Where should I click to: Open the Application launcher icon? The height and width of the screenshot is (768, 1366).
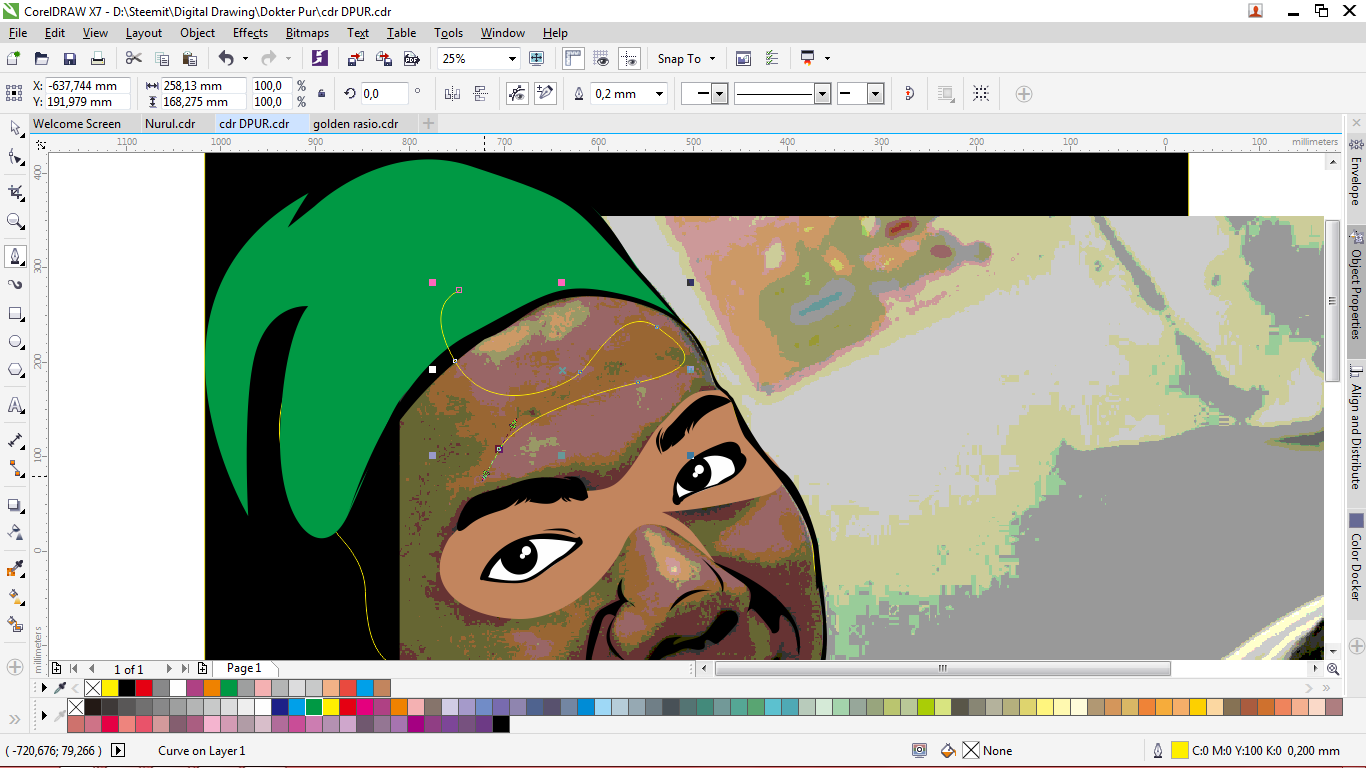(808, 59)
